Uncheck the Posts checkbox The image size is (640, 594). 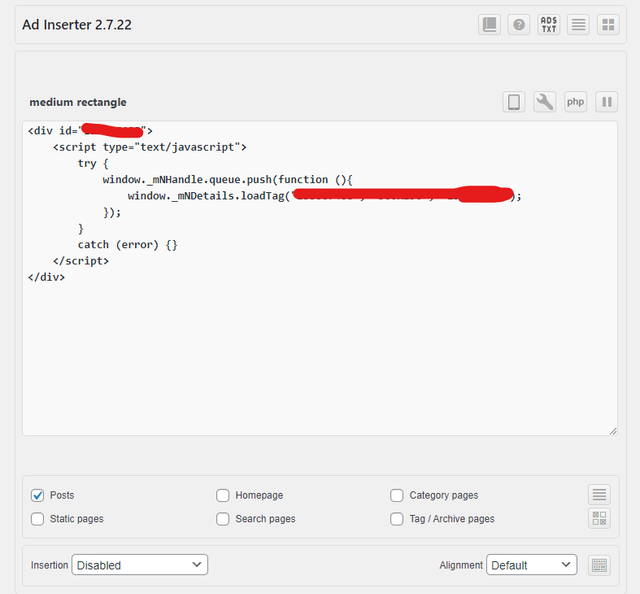tap(38, 496)
